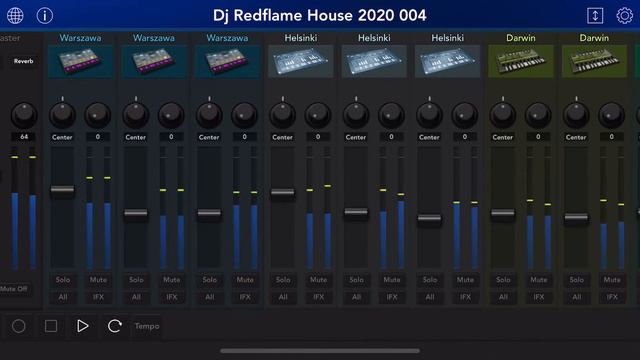
Task: Open the second Warszawa gadget thumbnail
Action: [x=154, y=61]
